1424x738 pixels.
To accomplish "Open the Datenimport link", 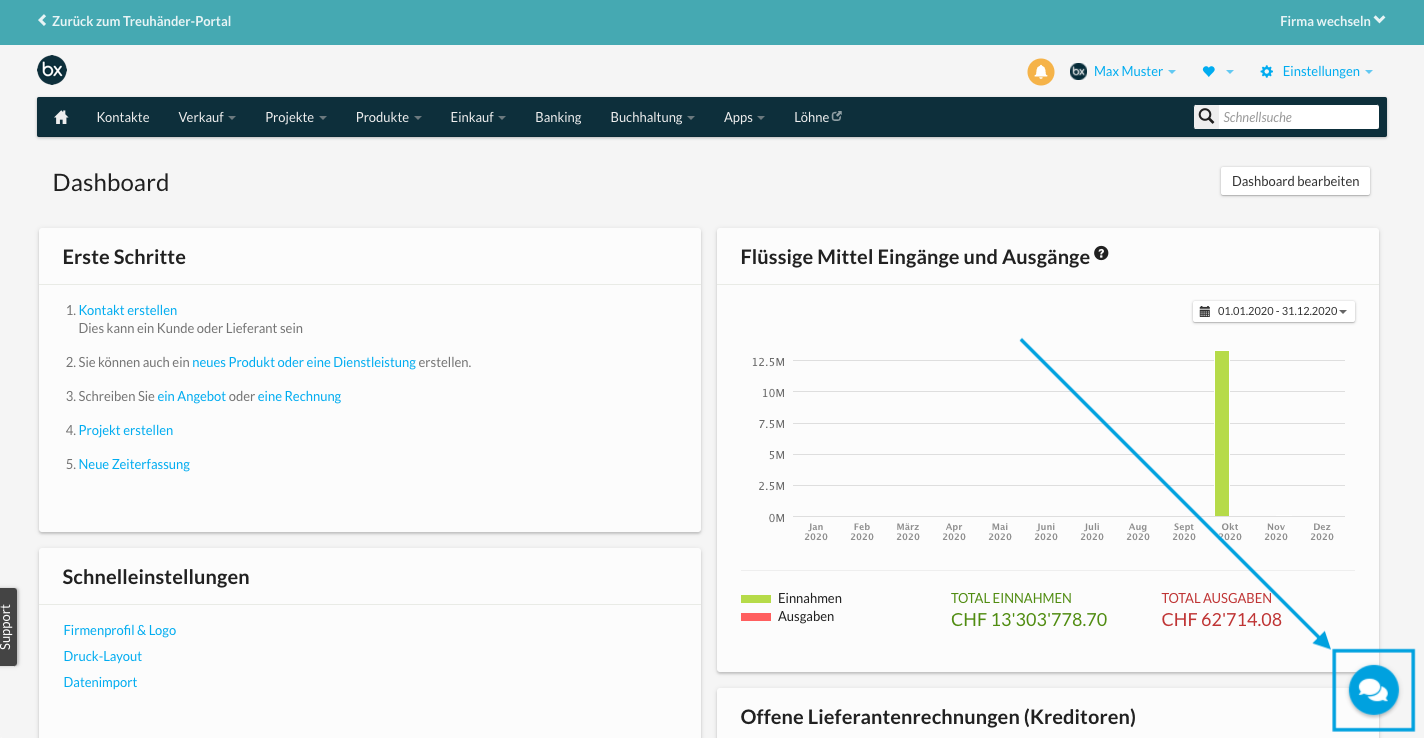I will (100, 682).
